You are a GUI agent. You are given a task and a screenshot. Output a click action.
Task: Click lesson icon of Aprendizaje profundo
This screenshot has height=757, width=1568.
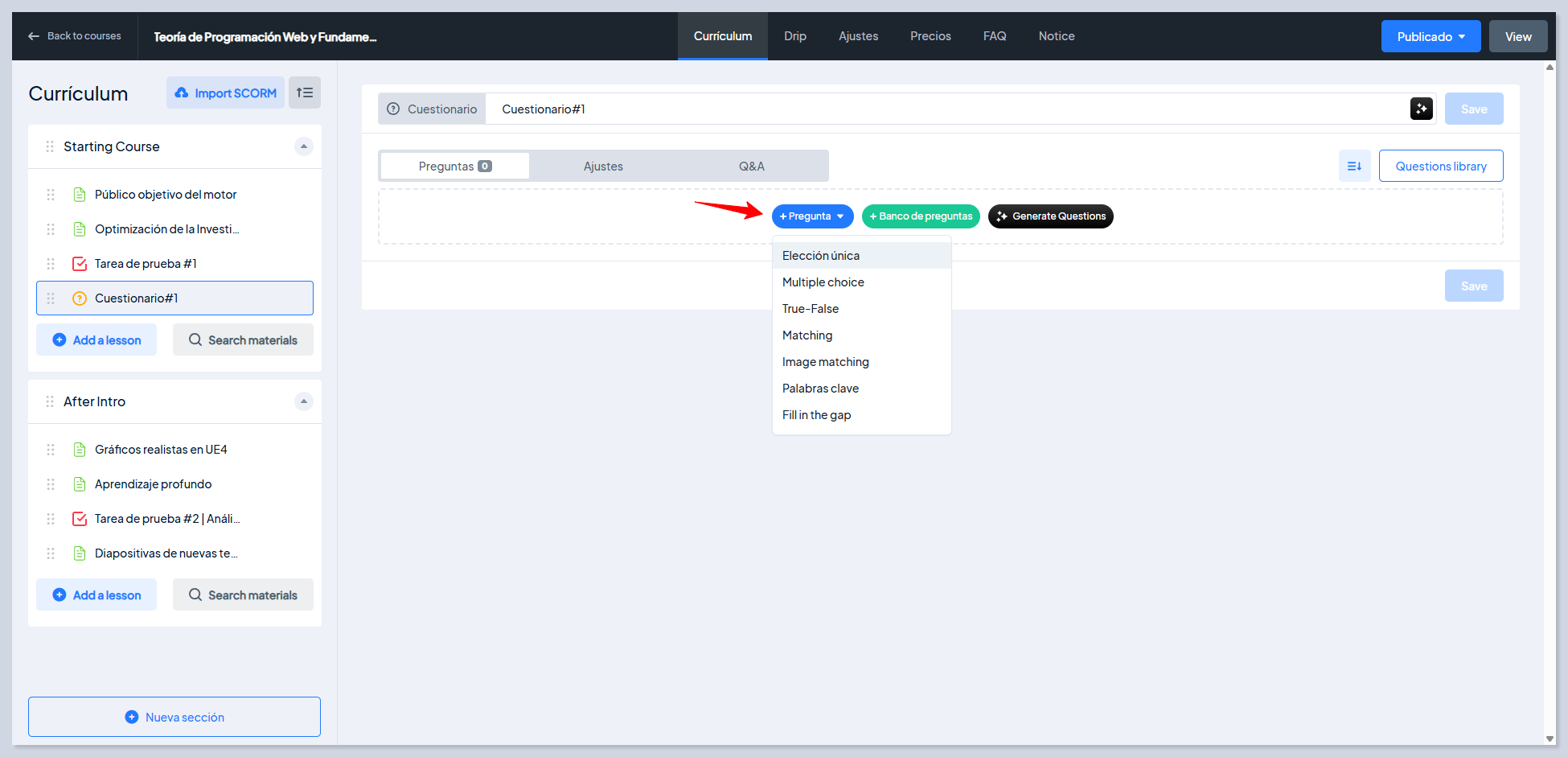coord(80,484)
